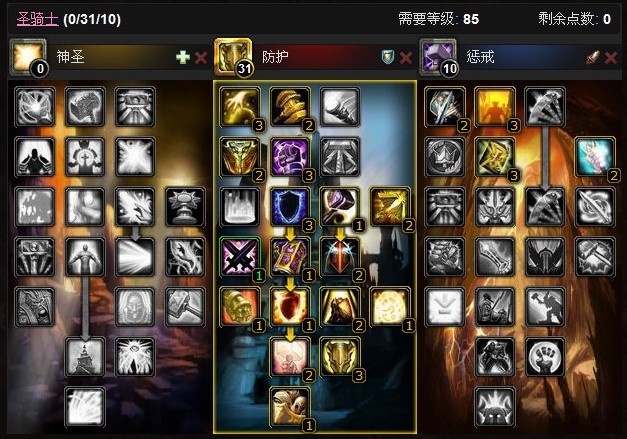627x439 pixels.
Task: Click the green plus healer role icon
Action: (183, 58)
